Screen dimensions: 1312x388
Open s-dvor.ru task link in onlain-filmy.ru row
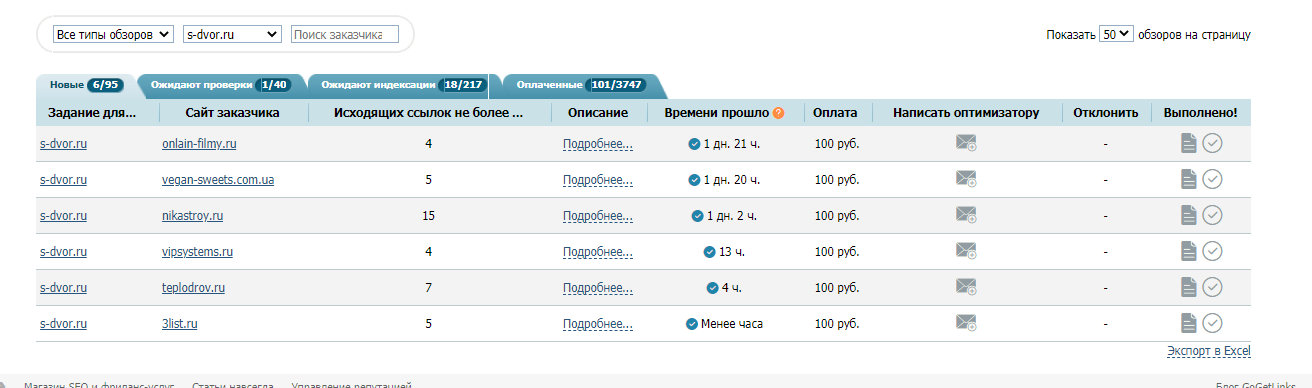click(x=63, y=144)
